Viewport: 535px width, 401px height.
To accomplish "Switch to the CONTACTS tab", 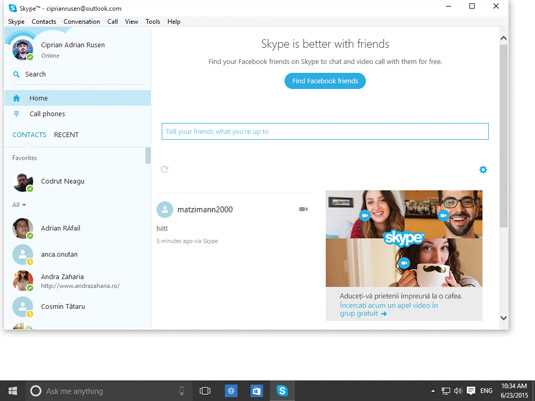I will [29, 134].
